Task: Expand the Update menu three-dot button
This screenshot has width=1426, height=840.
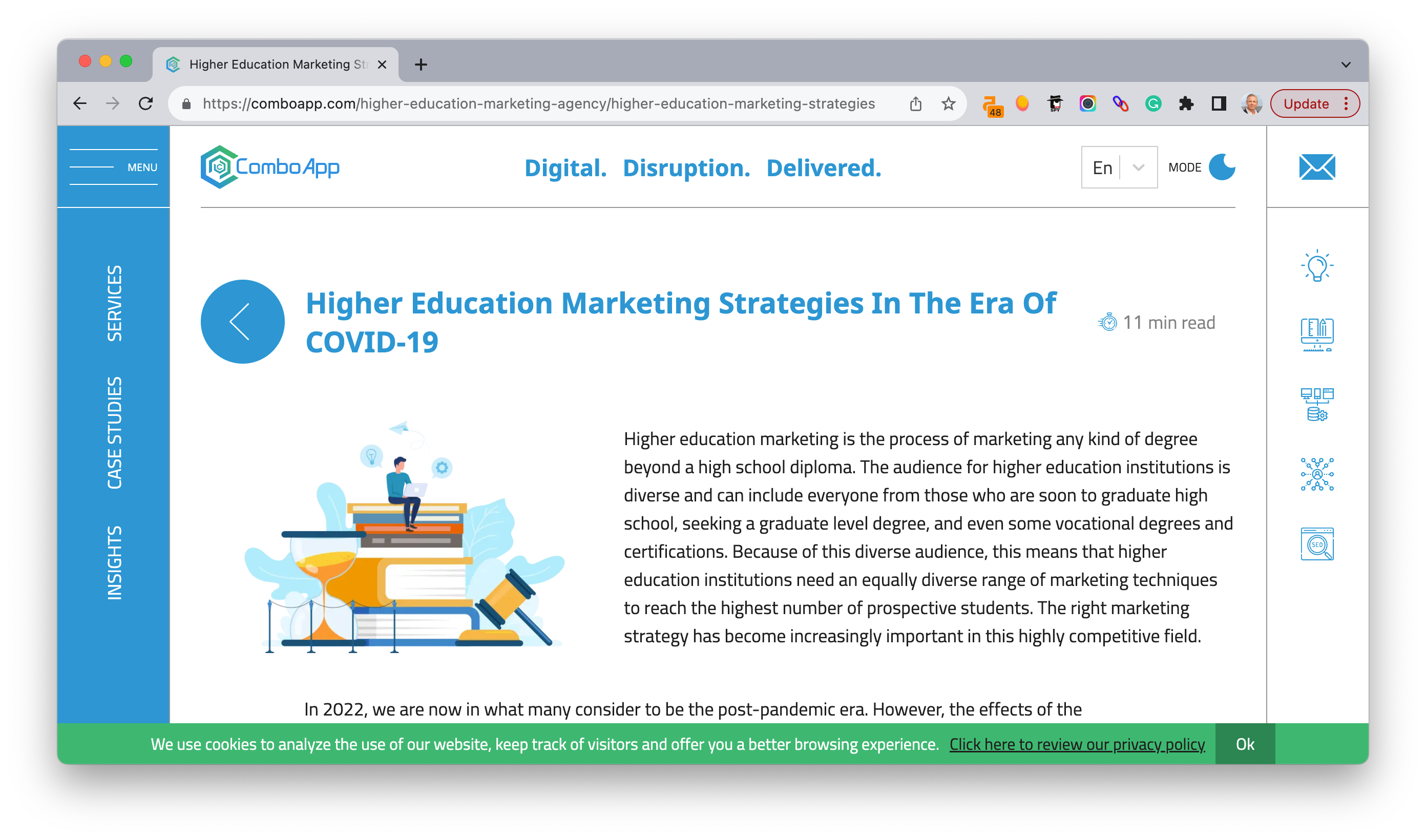Action: [x=1346, y=103]
